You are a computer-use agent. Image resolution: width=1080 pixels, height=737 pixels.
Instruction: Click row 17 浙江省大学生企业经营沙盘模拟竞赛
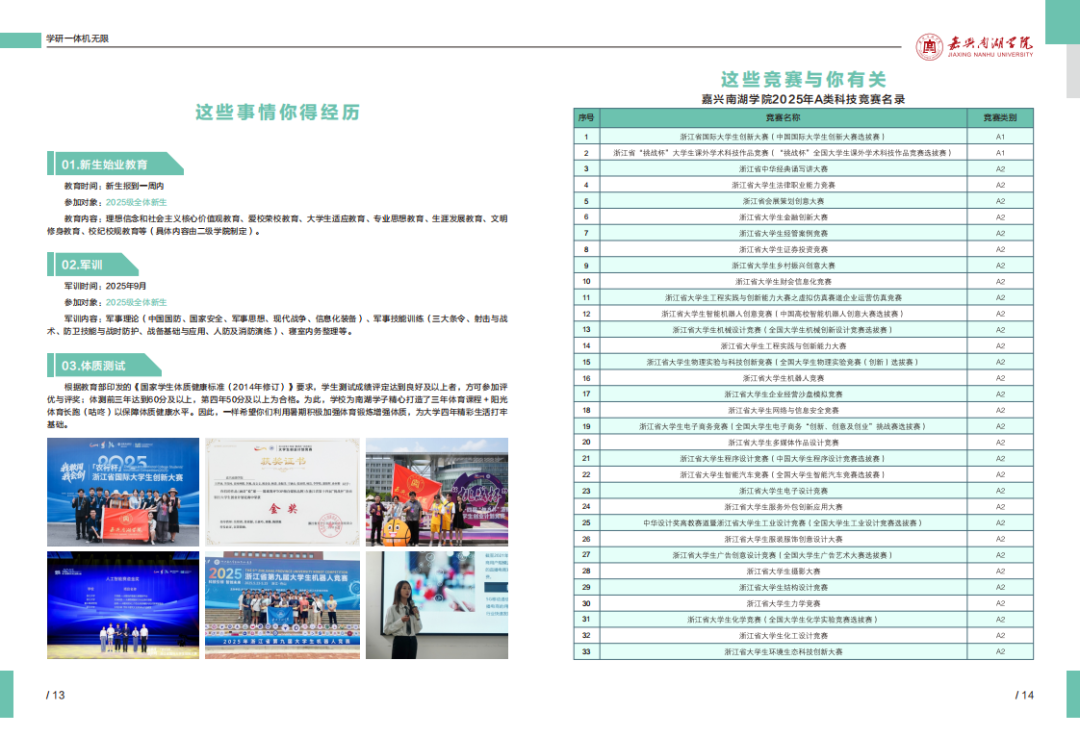[803, 394]
